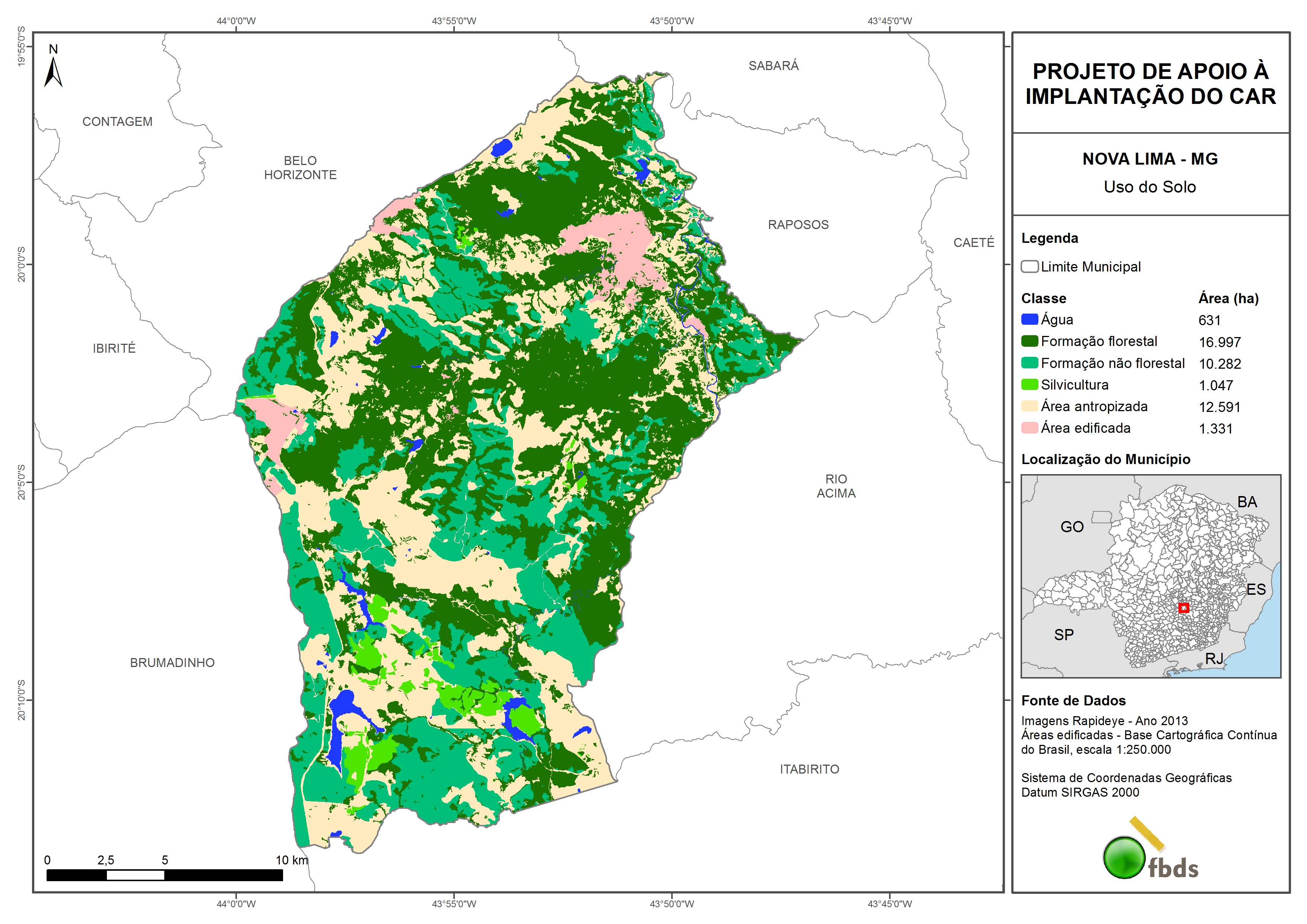Click the bright green Silvicultura swatch
The image size is (1307, 924).
pos(1029,384)
